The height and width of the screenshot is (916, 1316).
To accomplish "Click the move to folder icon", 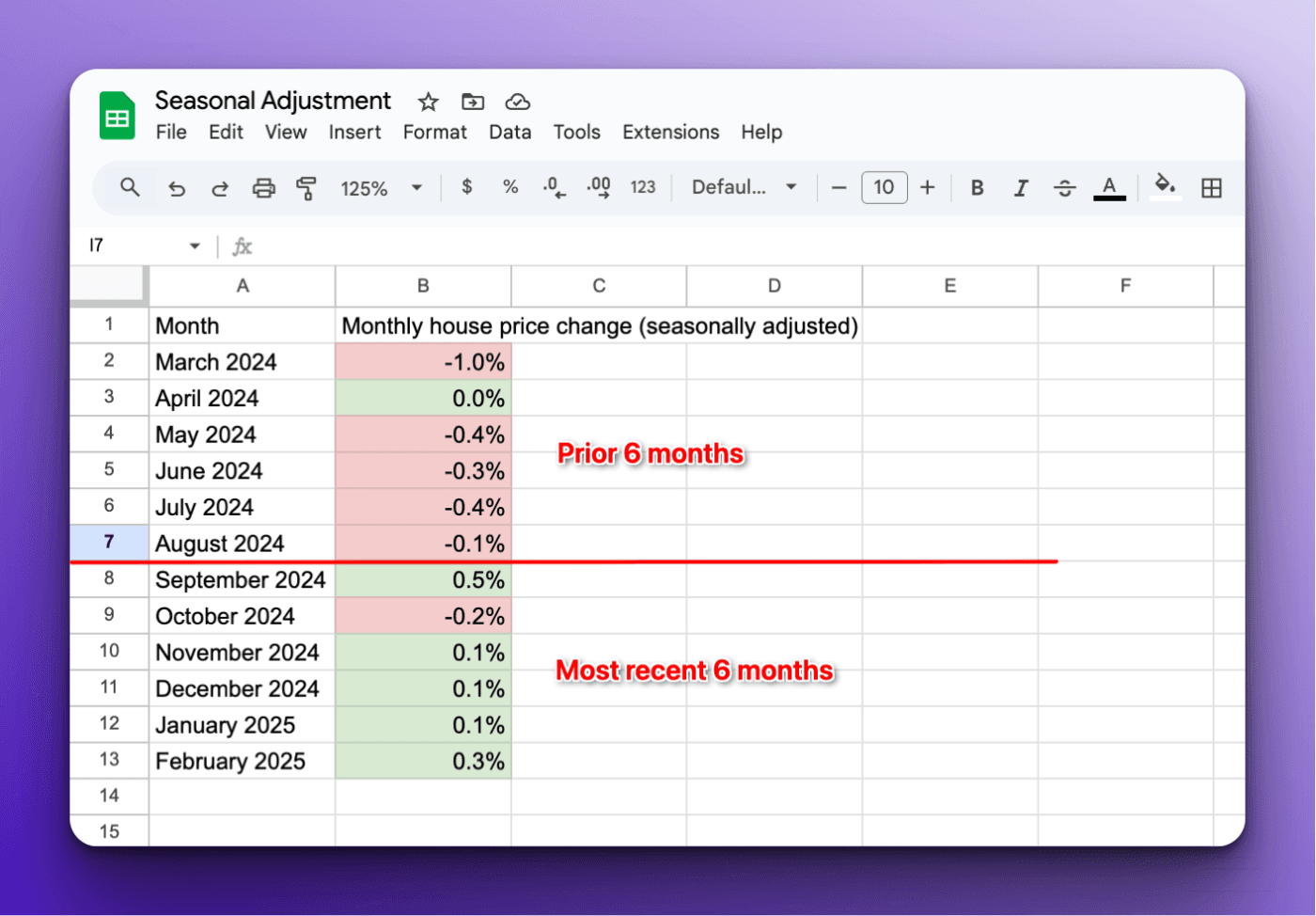I will pos(473,102).
